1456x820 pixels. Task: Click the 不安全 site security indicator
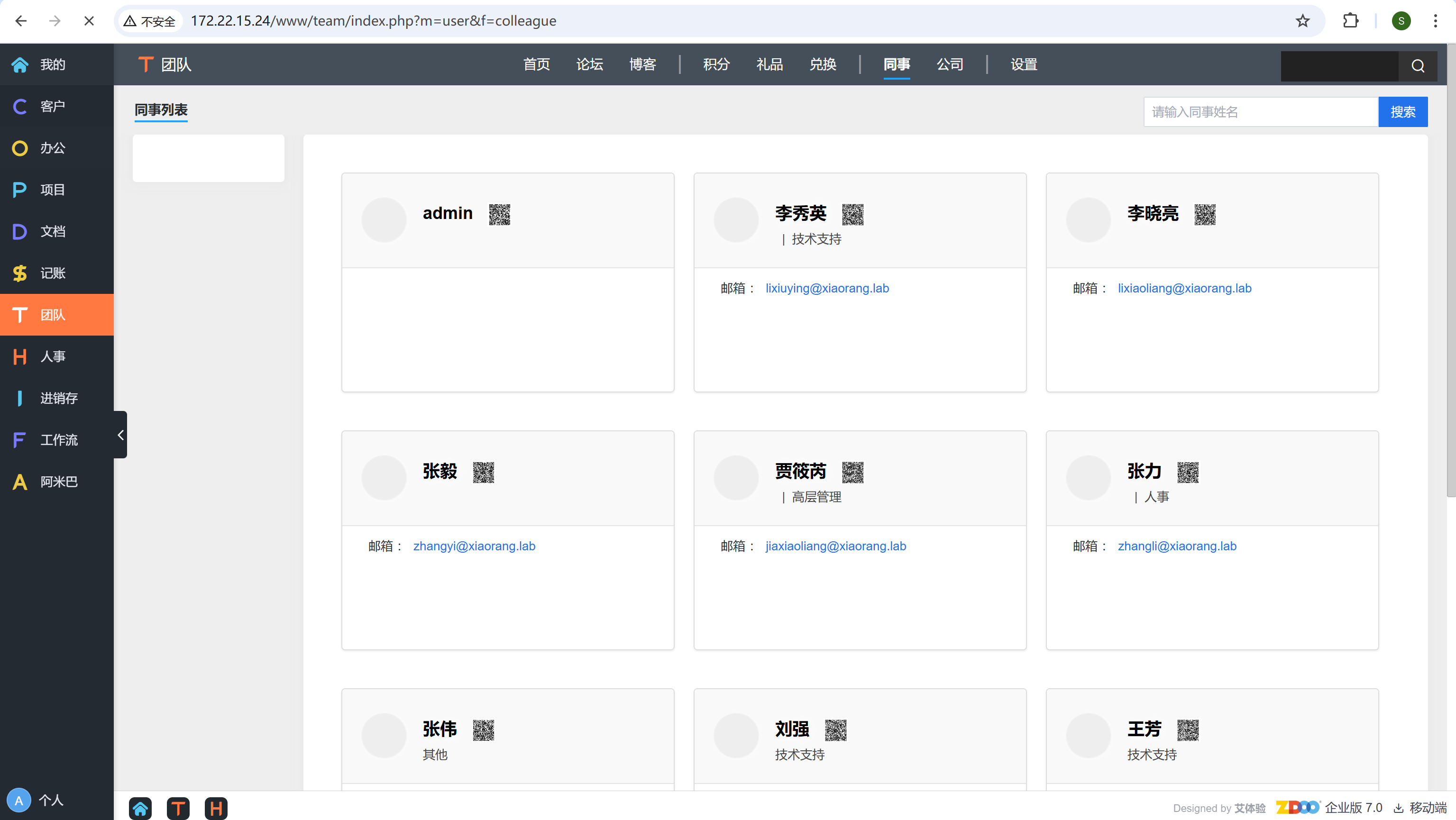[x=150, y=21]
